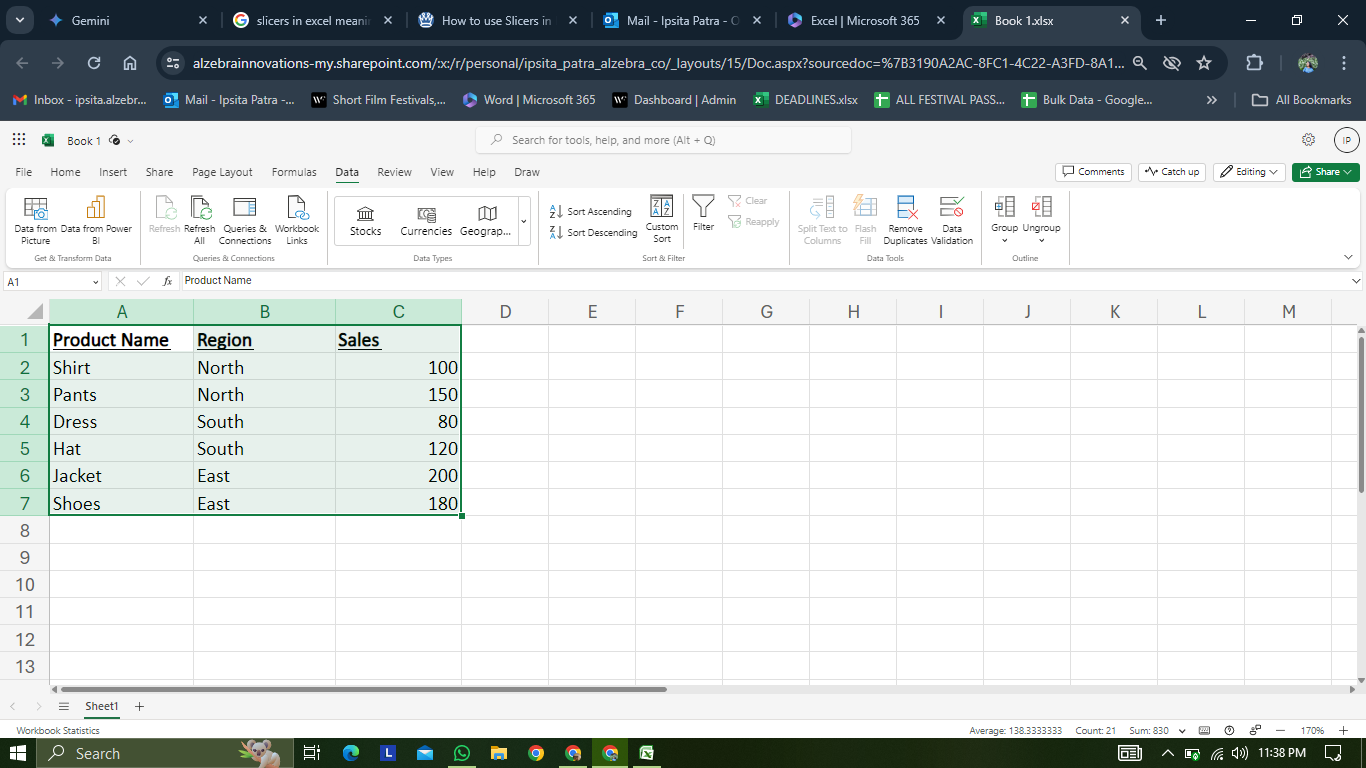Switch to the Draw tab
The image size is (1366, 768).
click(x=527, y=172)
